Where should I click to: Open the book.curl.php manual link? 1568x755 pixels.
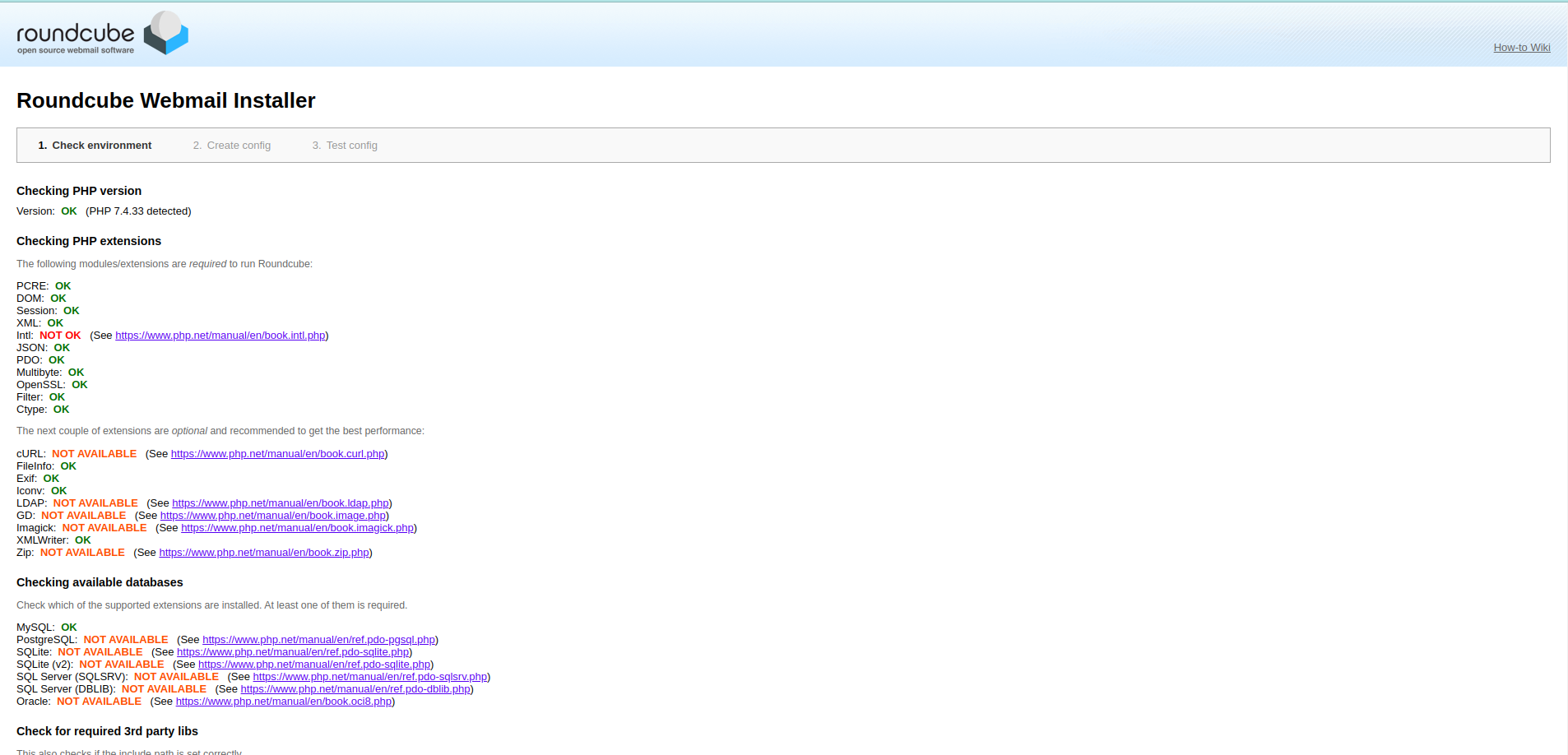[278, 454]
